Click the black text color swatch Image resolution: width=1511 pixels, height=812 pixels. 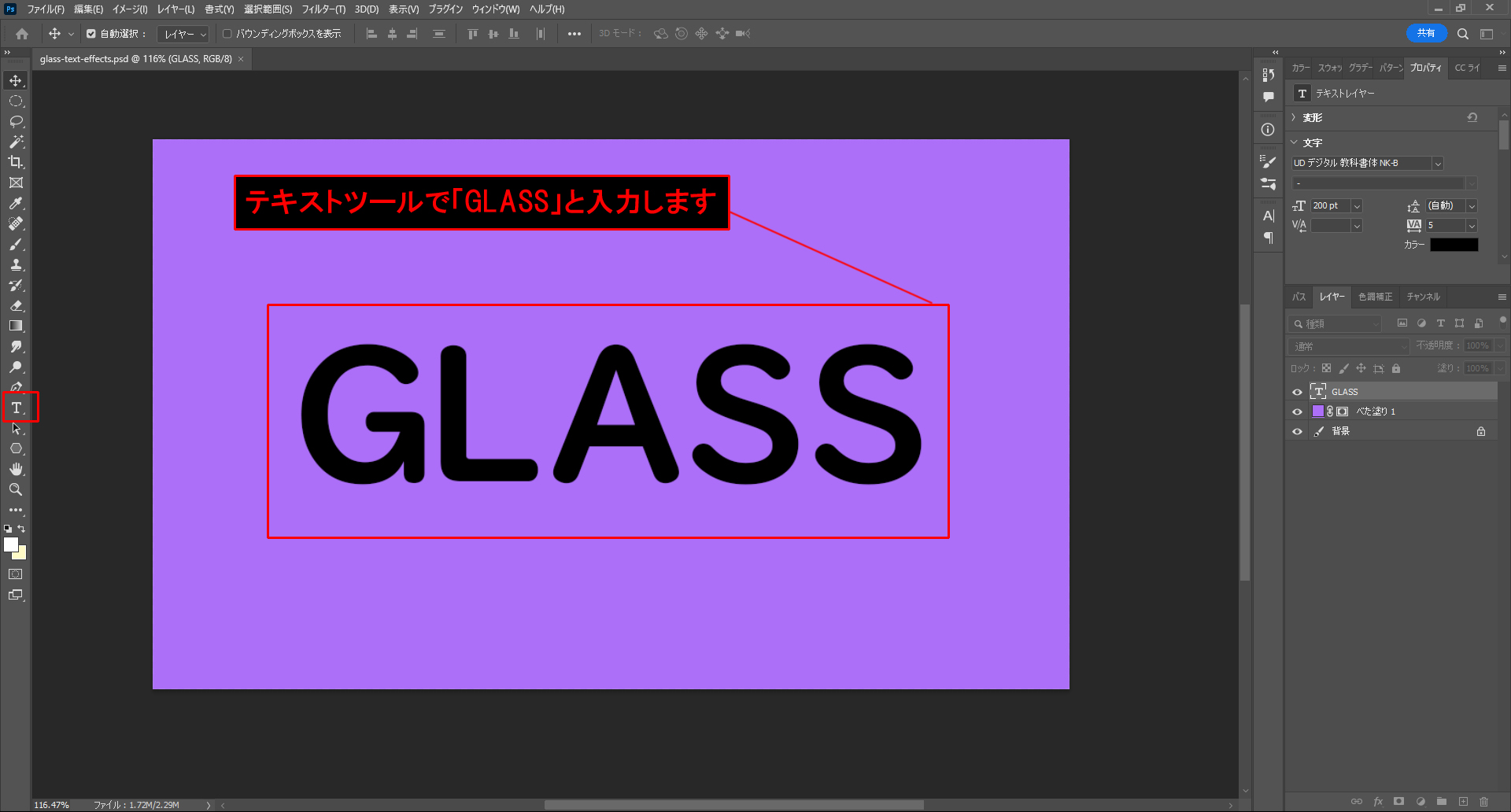[x=1454, y=245]
